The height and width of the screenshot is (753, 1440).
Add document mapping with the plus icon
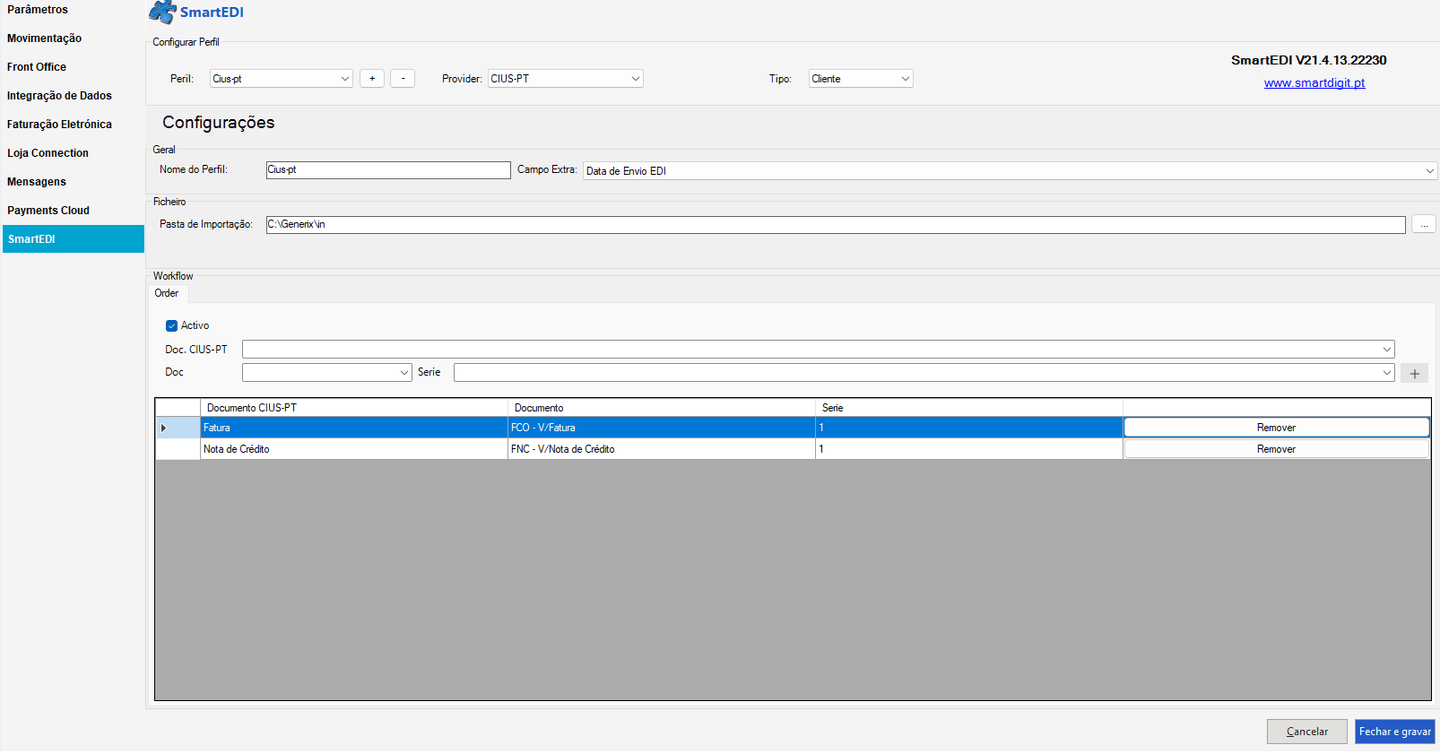pos(1414,374)
